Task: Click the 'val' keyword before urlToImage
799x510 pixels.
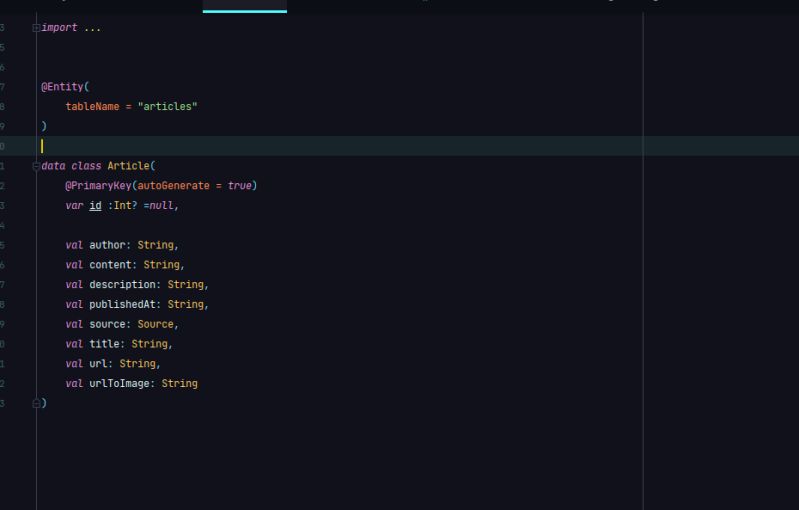Action: pos(74,384)
